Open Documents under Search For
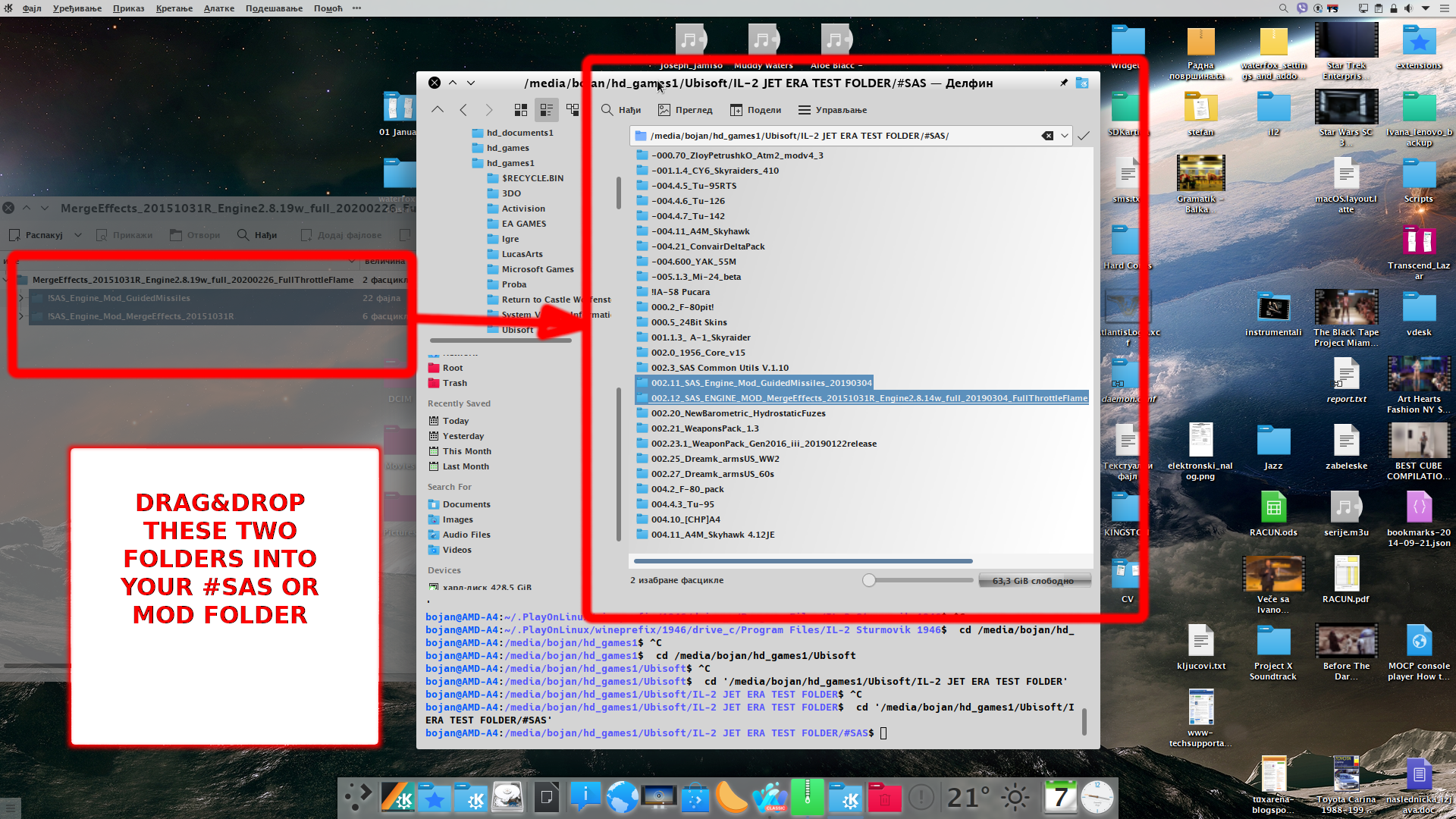The width and height of the screenshot is (1456, 819). [x=466, y=504]
